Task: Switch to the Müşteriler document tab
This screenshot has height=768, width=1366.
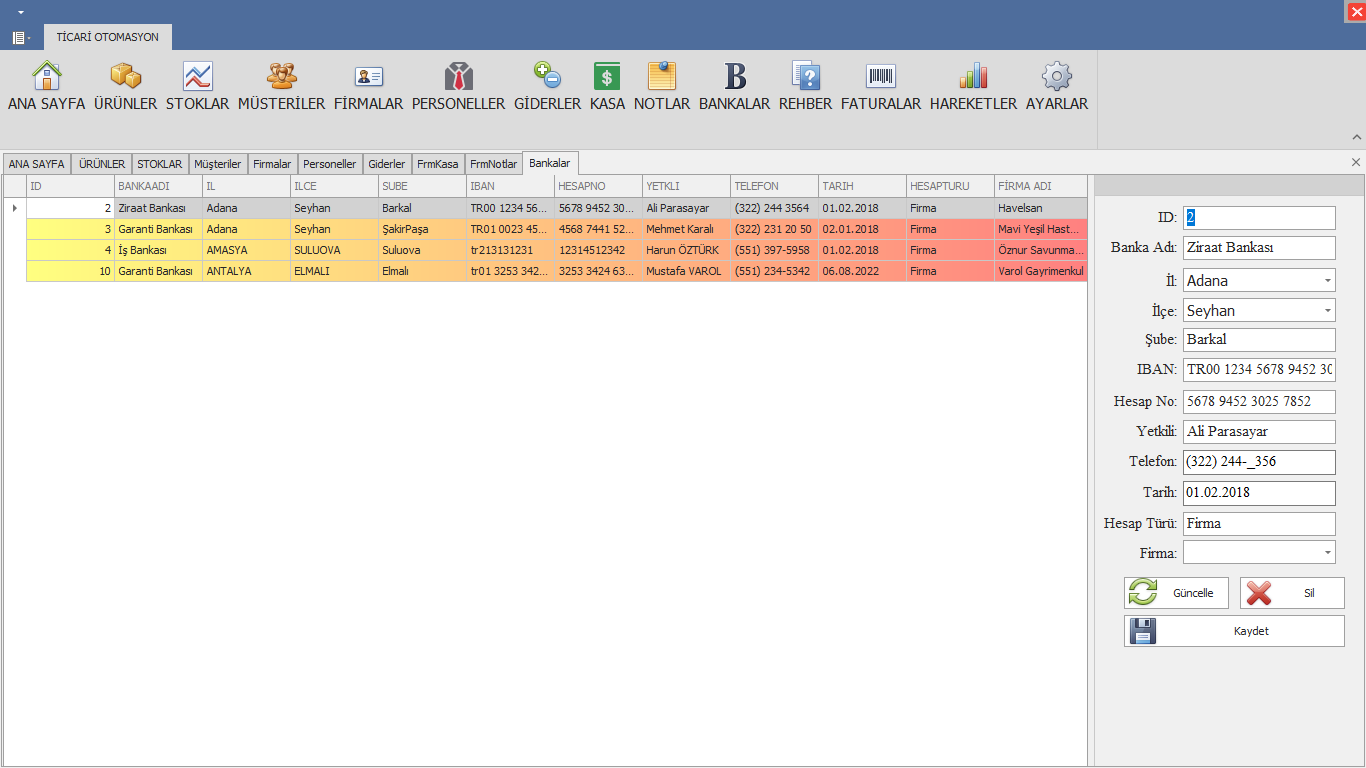Action: (218, 164)
